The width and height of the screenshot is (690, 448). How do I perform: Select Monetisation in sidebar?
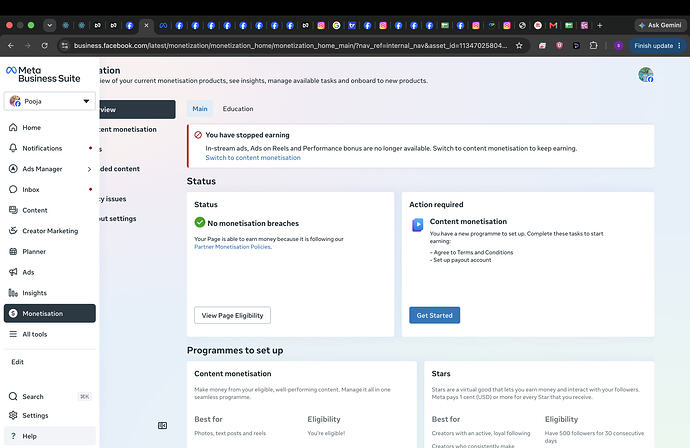[x=49, y=313]
